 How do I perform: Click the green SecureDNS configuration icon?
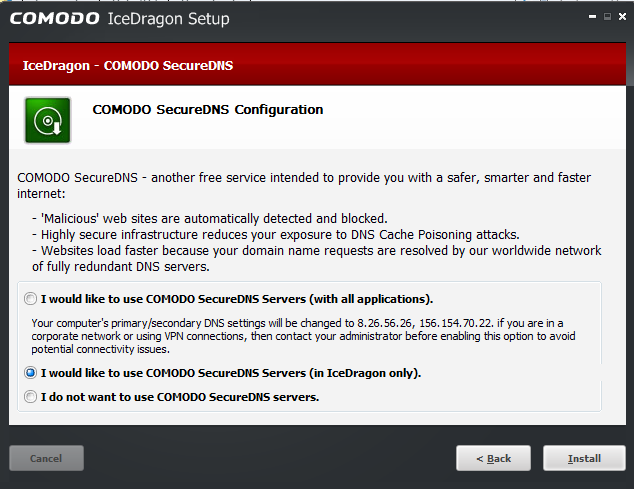[47, 120]
